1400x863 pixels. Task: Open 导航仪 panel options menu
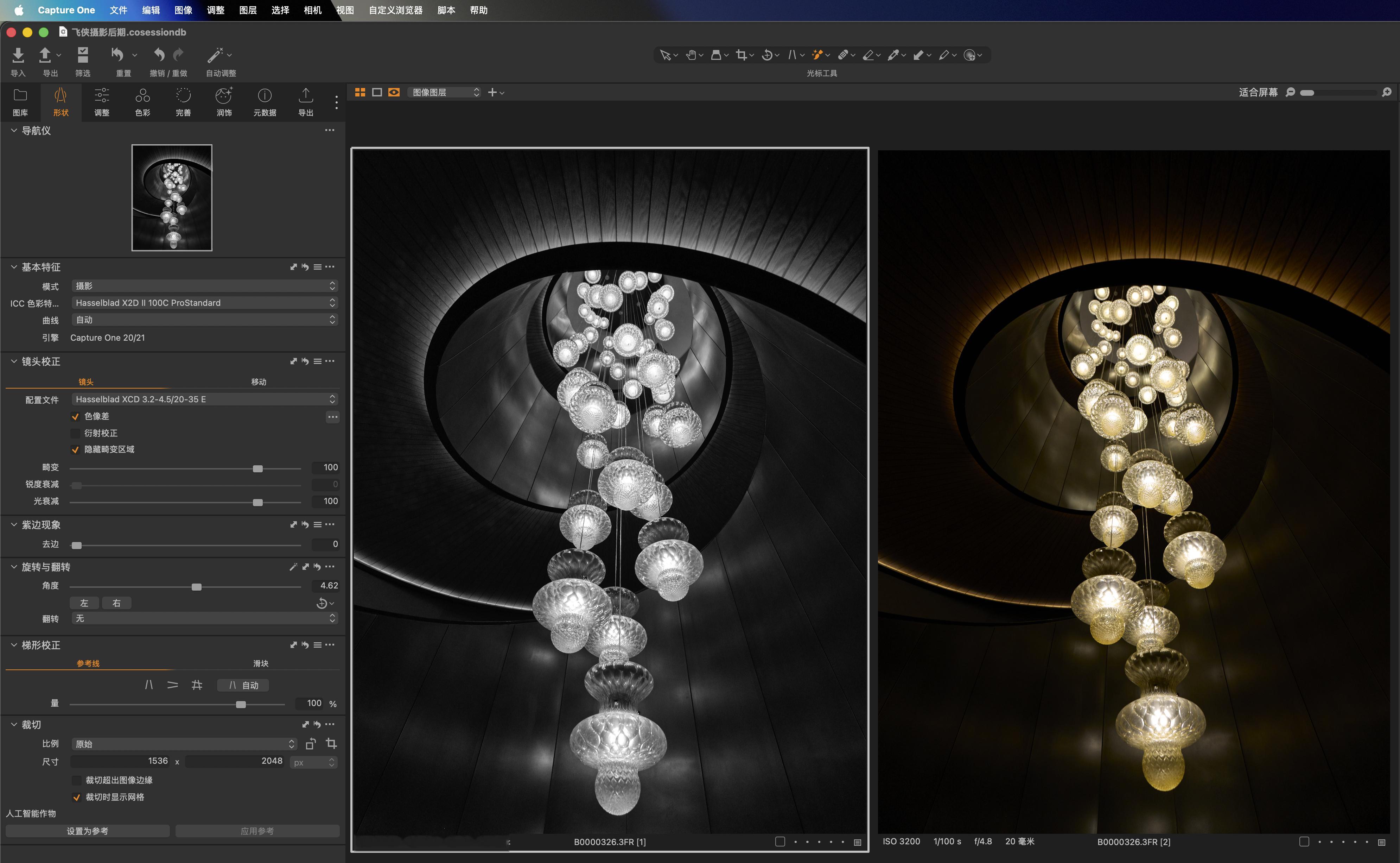[330, 130]
